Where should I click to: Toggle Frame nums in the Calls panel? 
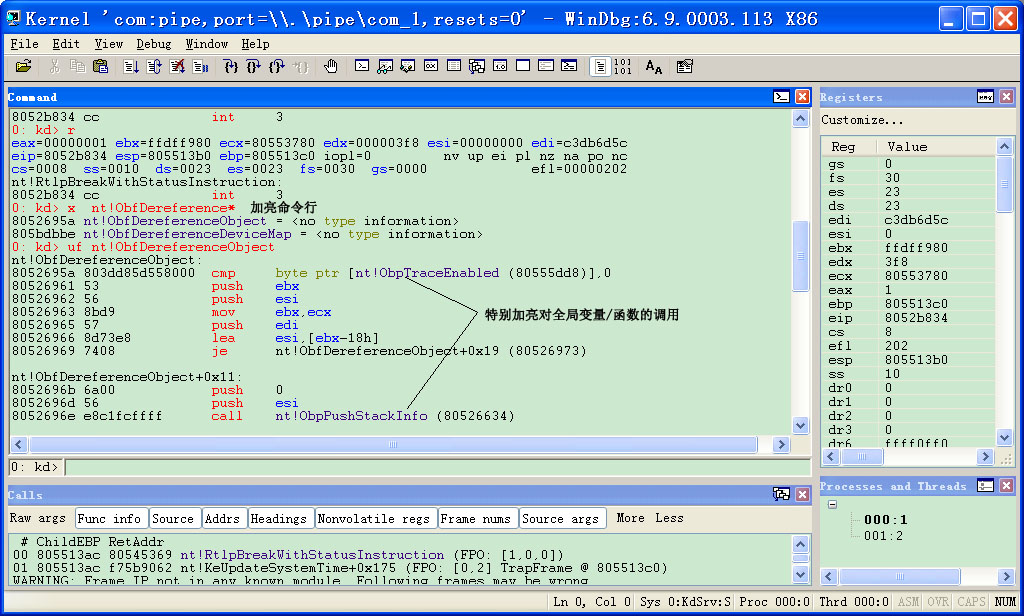click(478, 519)
